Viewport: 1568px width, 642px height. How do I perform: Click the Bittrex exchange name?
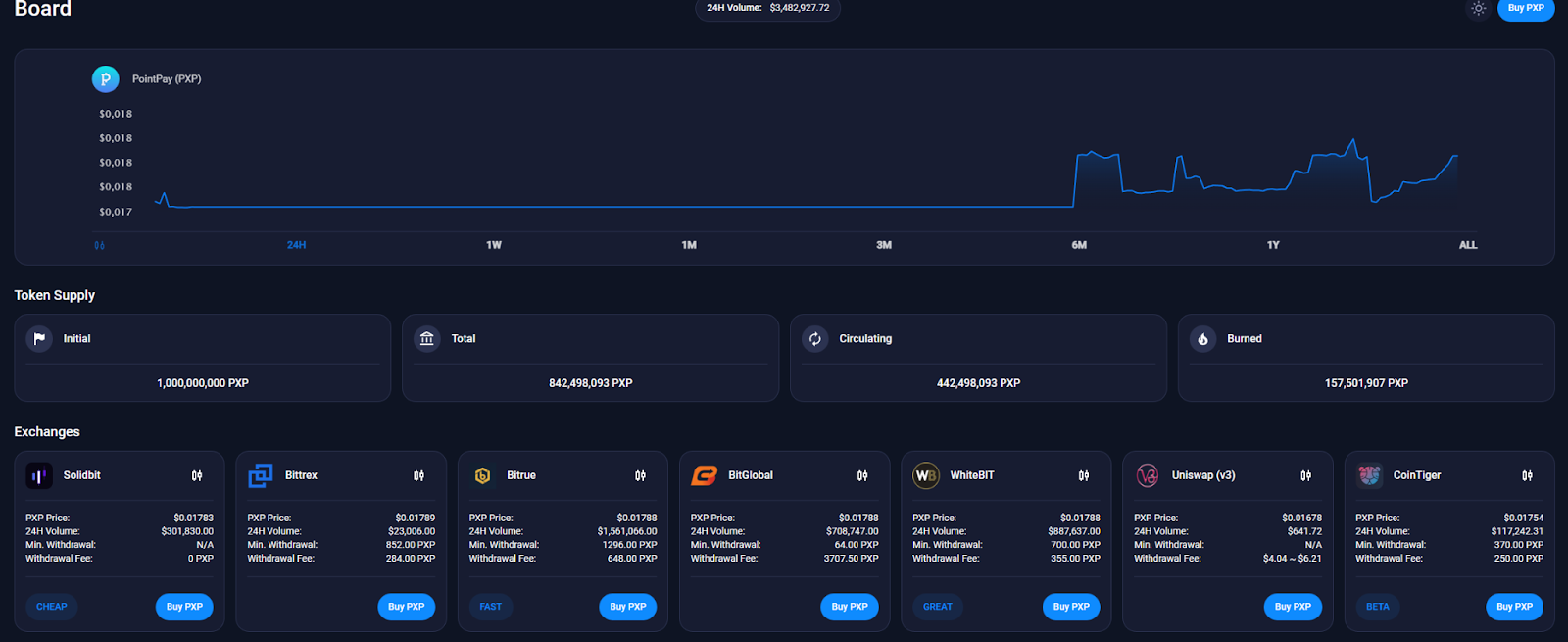point(301,475)
